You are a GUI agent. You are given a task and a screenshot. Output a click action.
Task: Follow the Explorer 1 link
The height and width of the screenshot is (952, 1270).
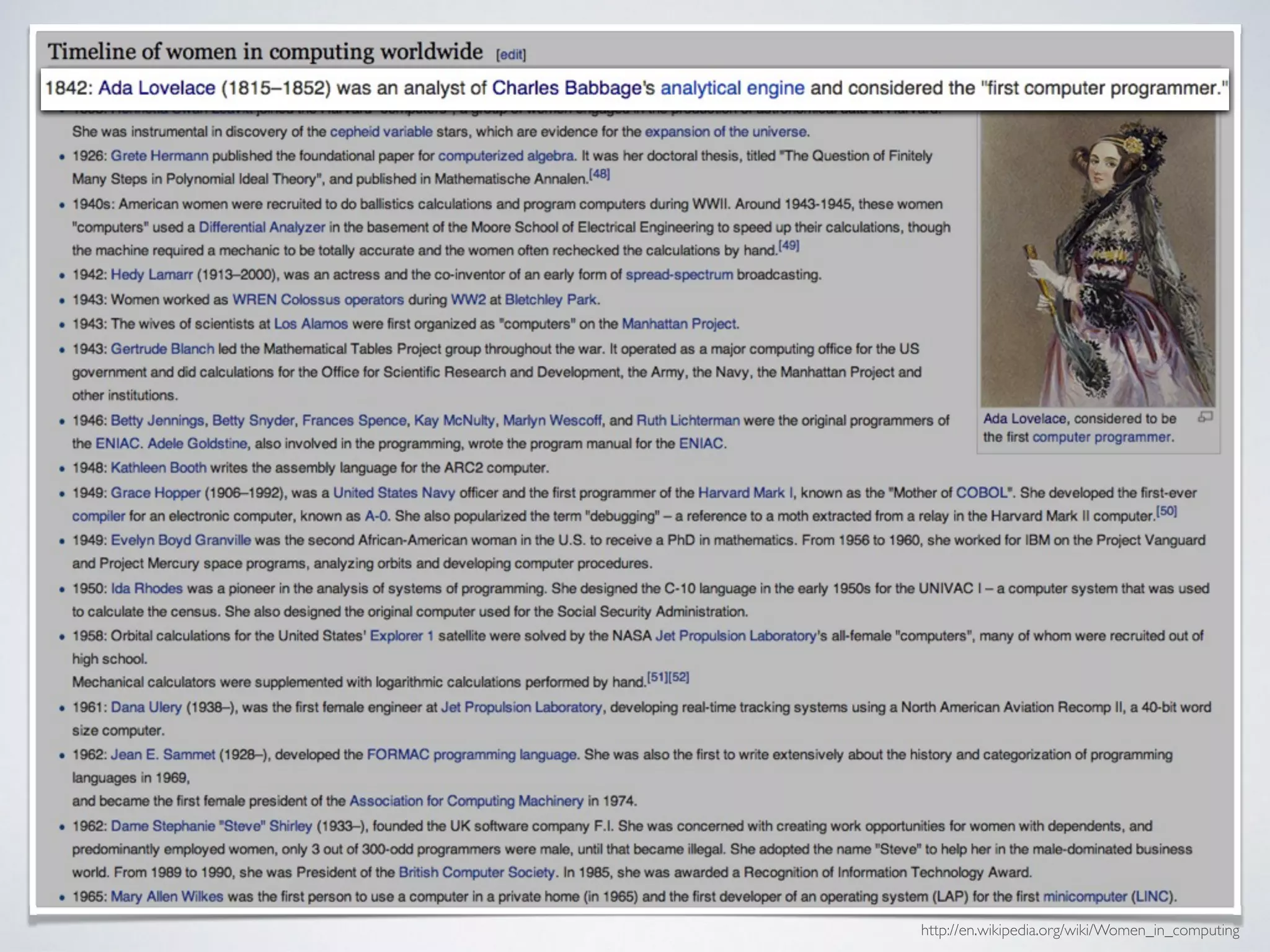point(402,636)
